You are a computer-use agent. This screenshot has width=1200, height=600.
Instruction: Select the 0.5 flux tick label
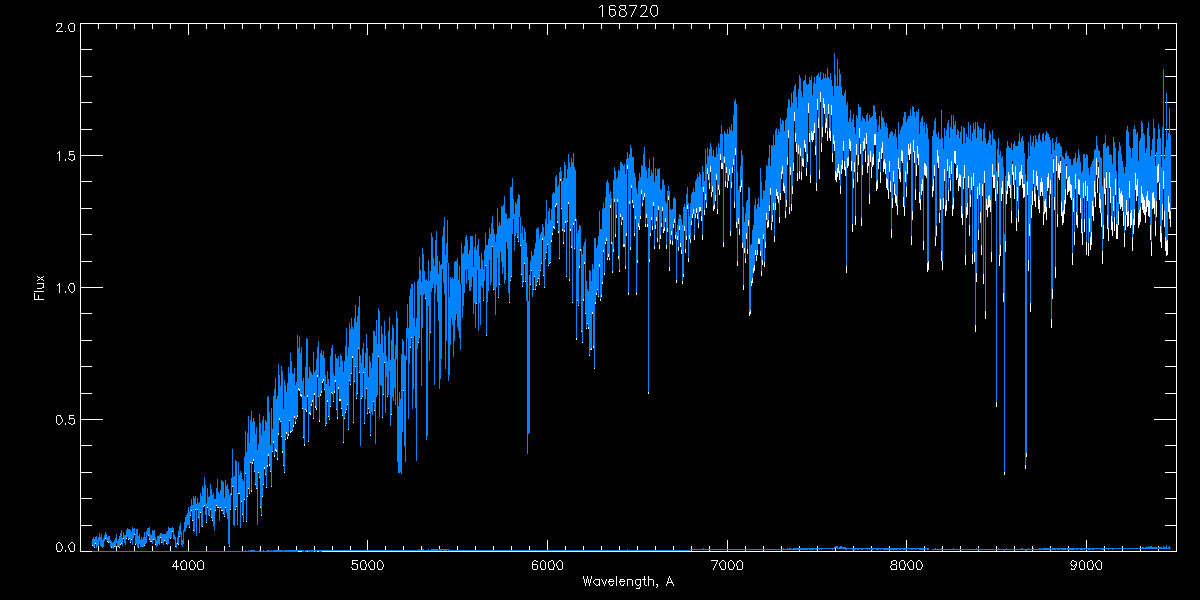pos(63,419)
